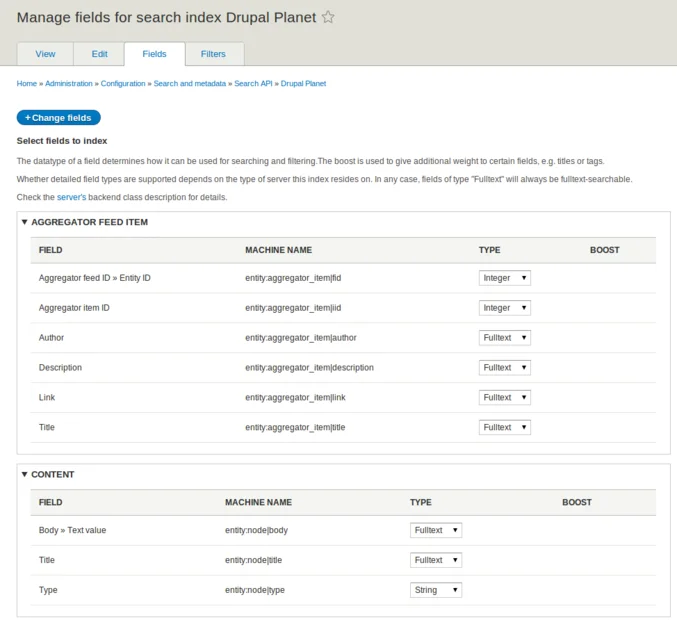Click machine name entity:aggregator_item|description
This screenshot has width=677, height=620.
point(310,367)
